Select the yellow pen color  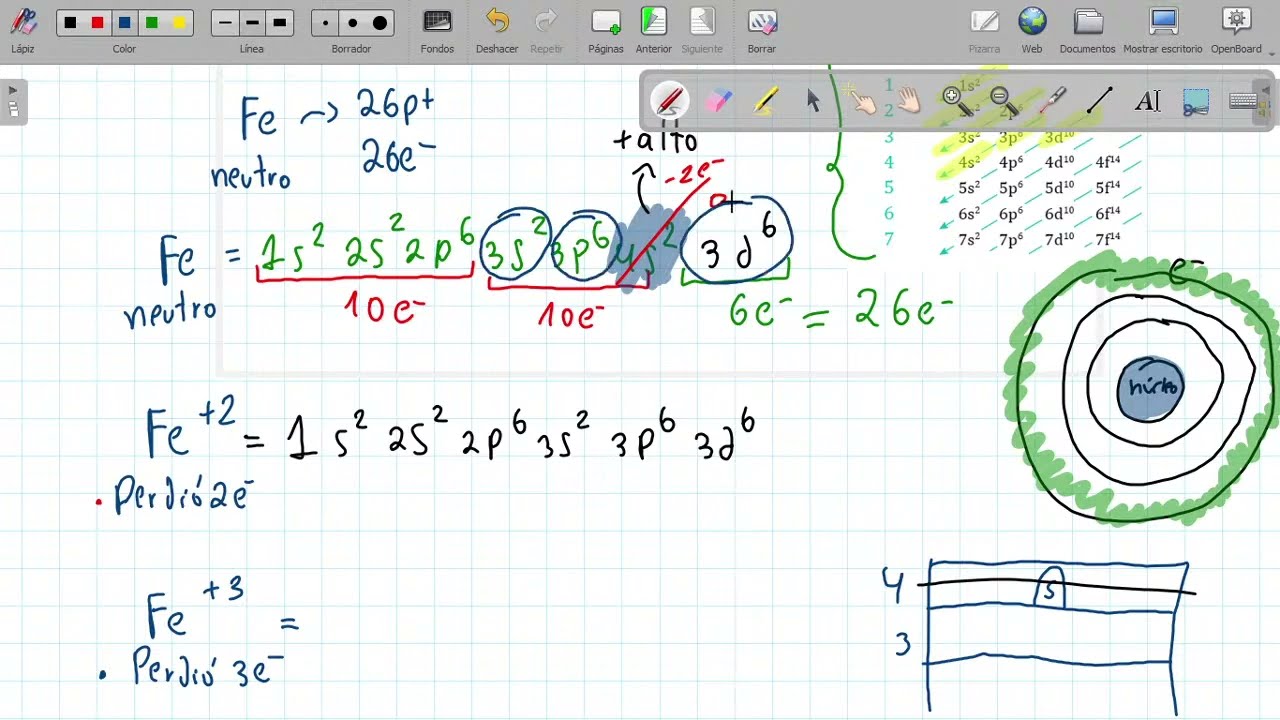178,22
